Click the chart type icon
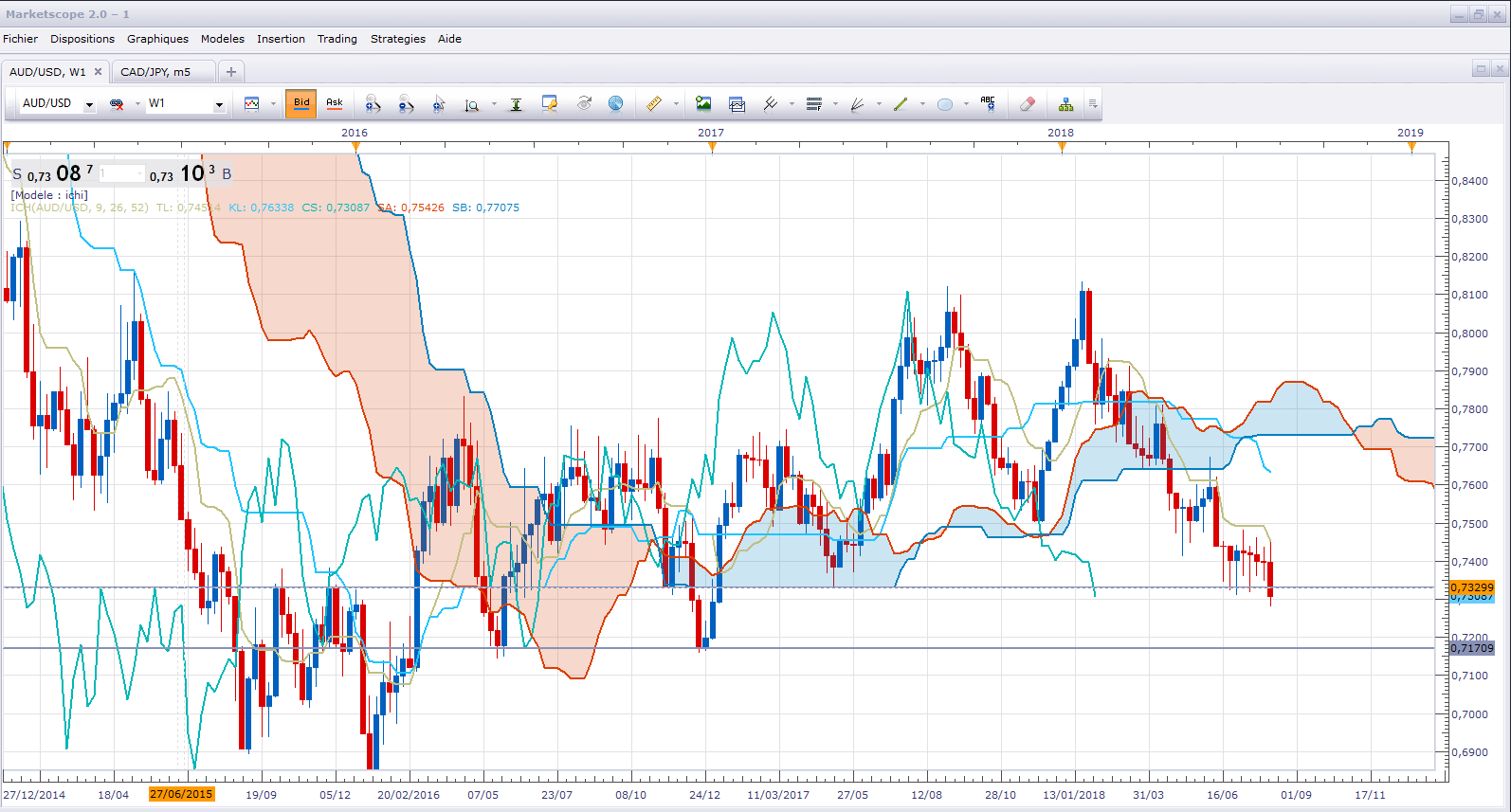1511x812 pixels. pyautogui.click(x=251, y=103)
